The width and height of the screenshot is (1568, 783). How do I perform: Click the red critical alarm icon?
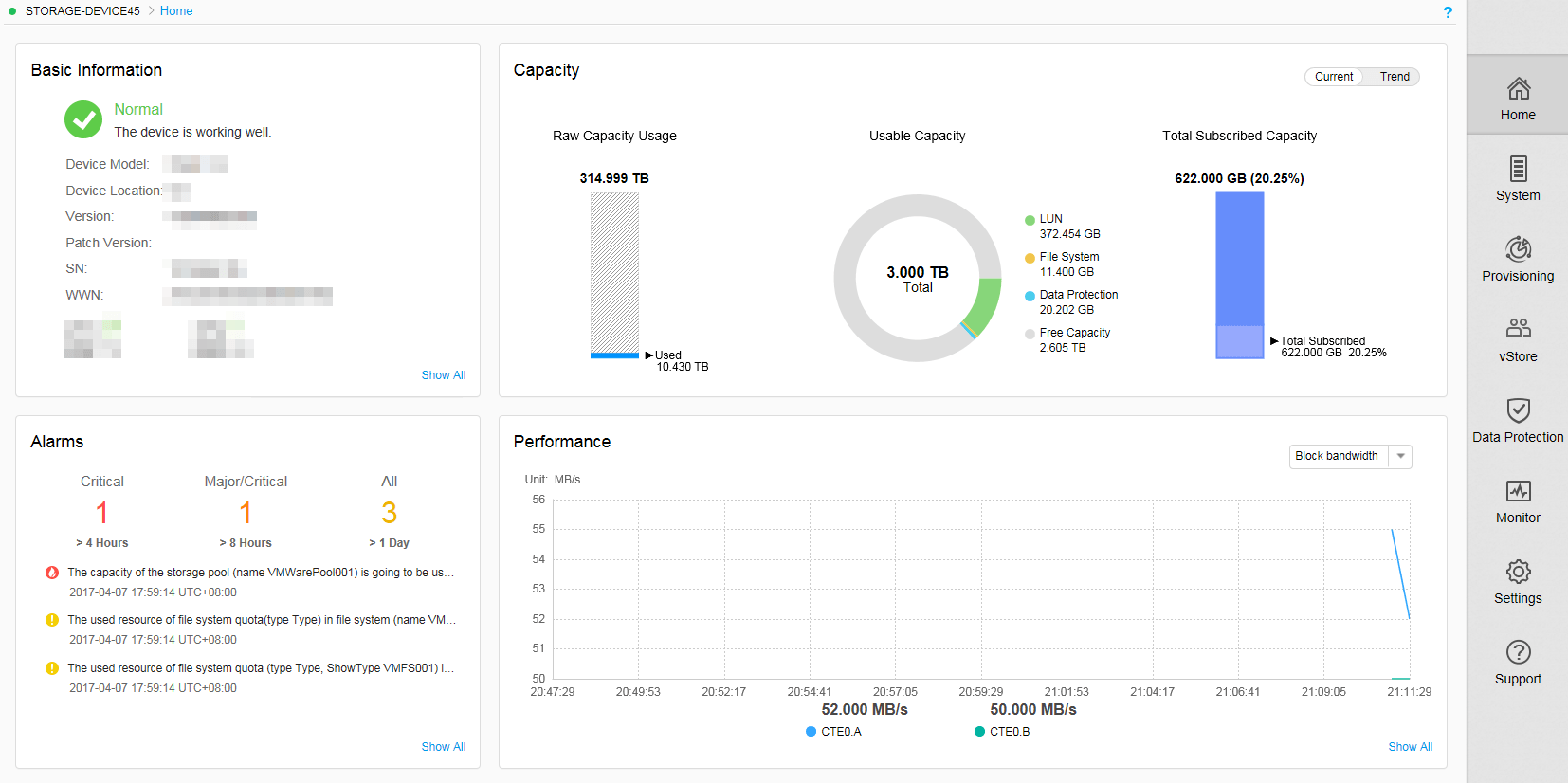click(x=52, y=573)
